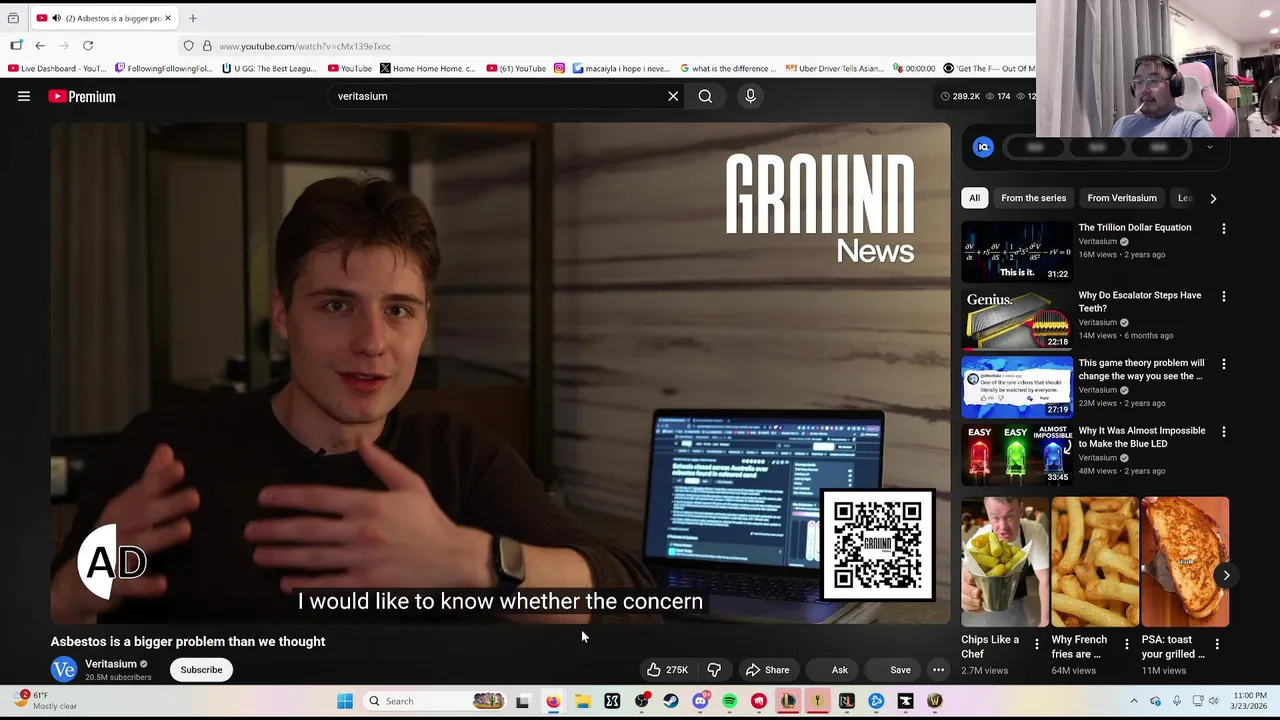This screenshot has height=720, width=1280.
Task: Clear the veritasium search text
Action: pyautogui.click(x=673, y=96)
